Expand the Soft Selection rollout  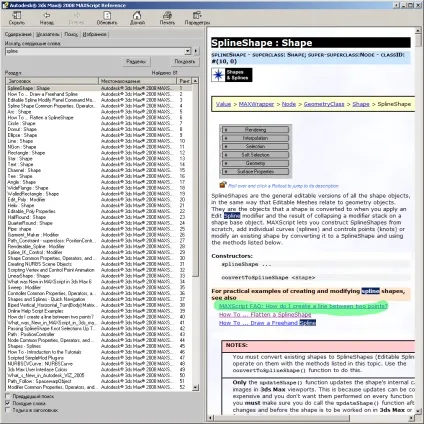[255, 155]
